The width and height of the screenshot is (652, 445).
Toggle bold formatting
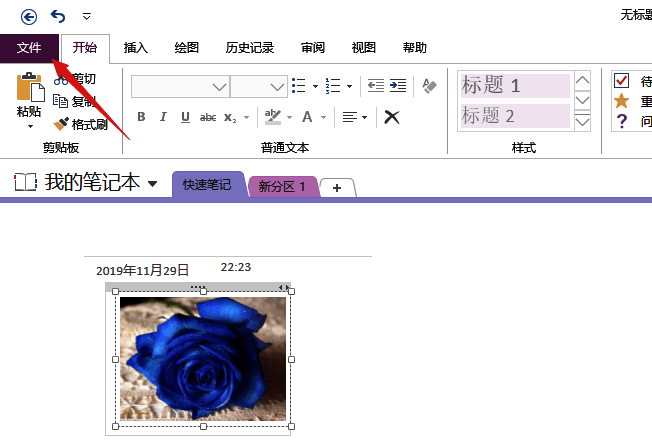tap(141, 117)
